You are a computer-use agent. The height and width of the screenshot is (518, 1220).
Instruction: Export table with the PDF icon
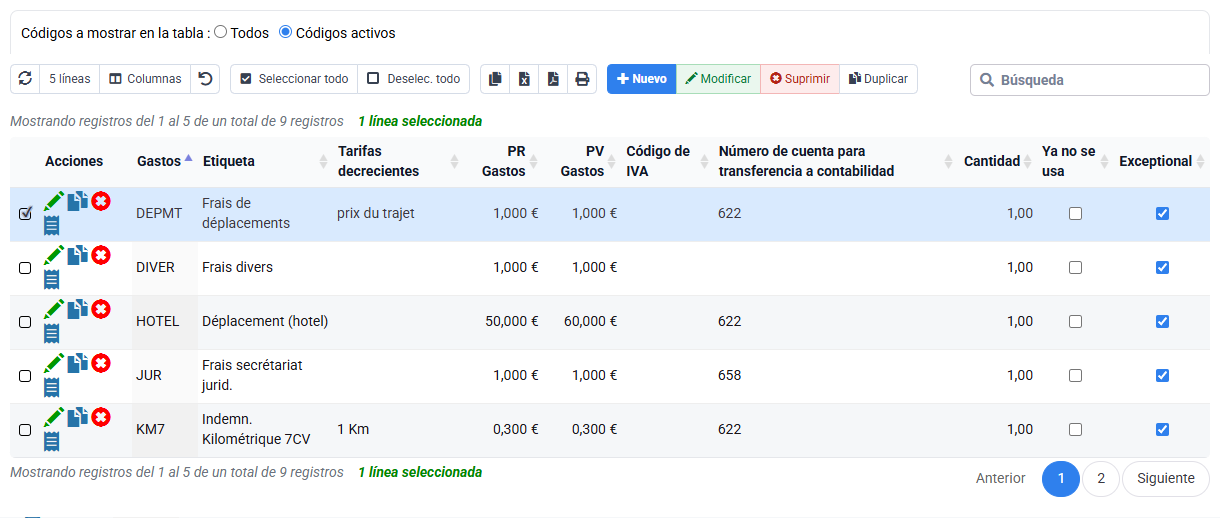[553, 80]
